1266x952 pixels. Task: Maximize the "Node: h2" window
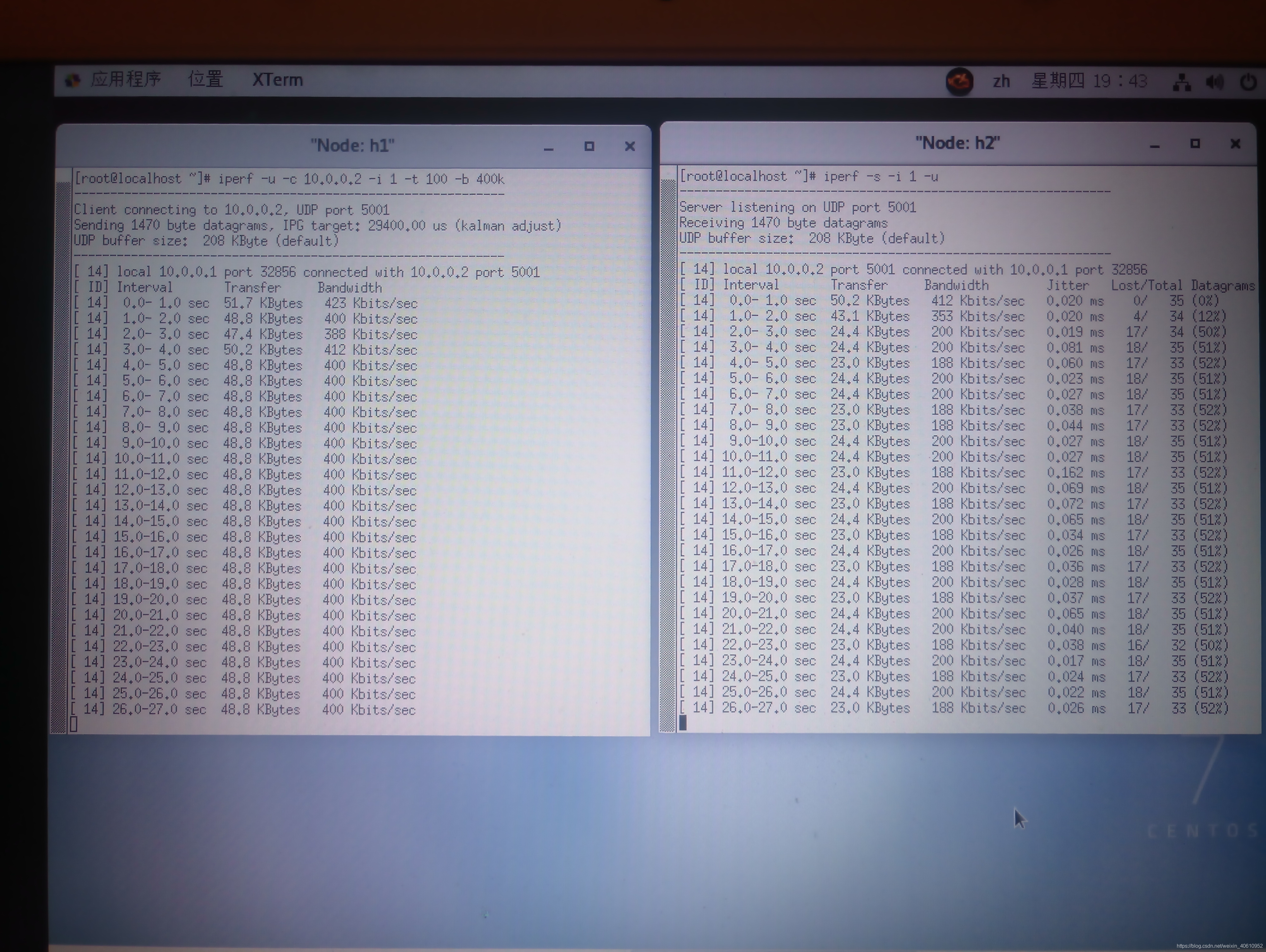pos(1195,144)
